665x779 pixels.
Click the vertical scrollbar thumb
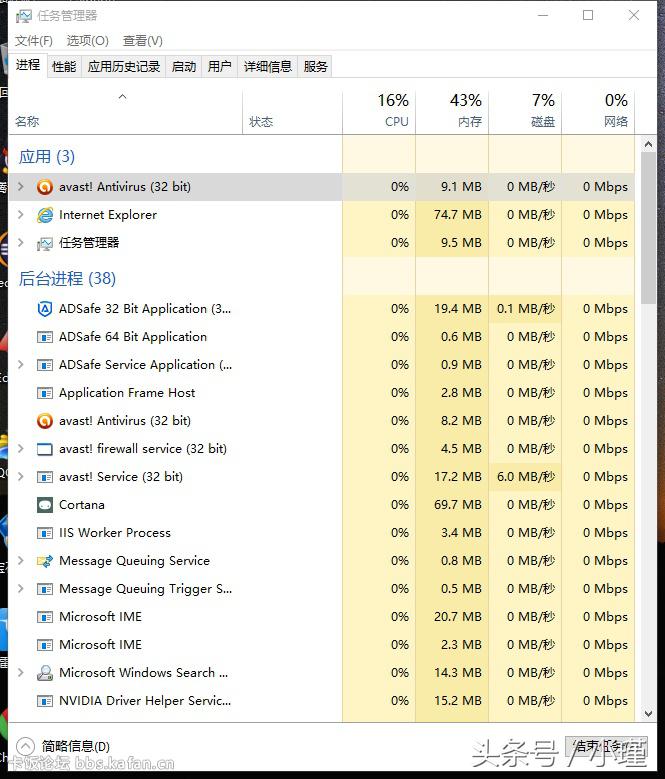(648, 228)
